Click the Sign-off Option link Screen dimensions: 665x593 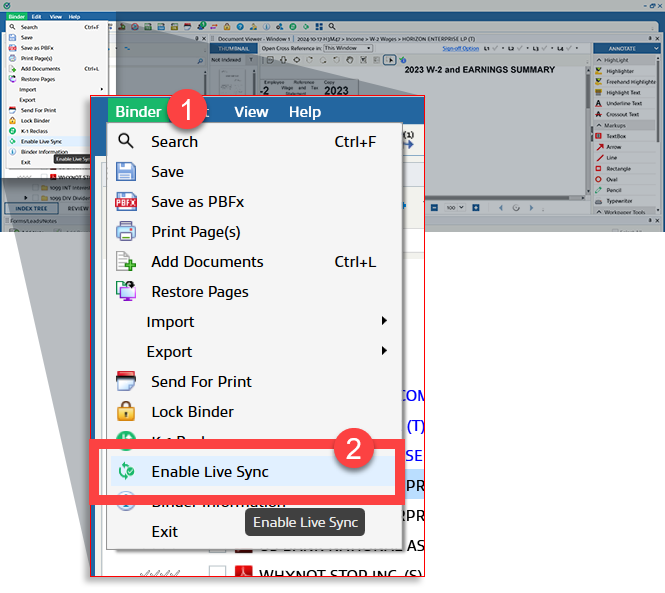(460, 48)
